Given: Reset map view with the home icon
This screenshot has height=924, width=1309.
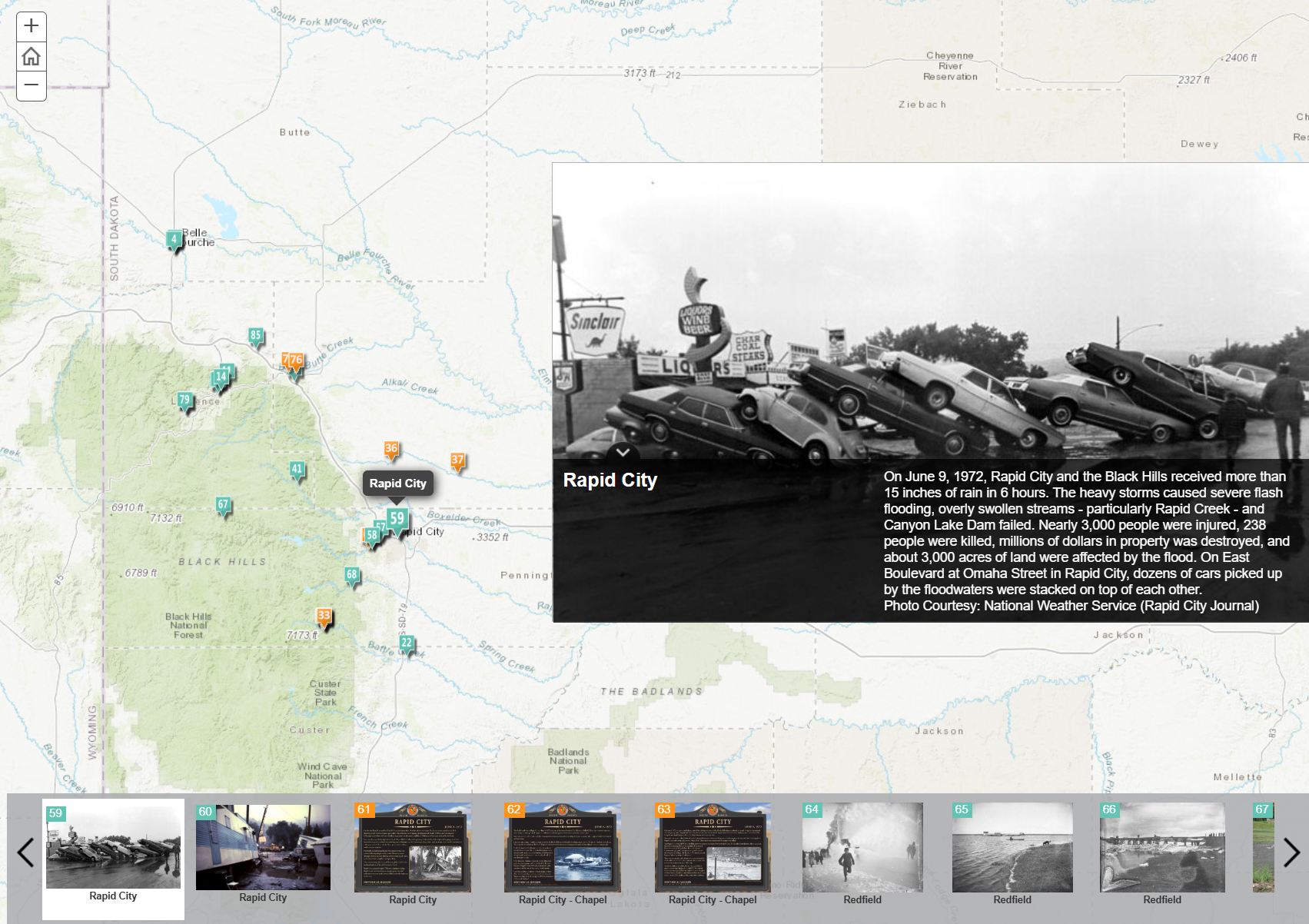Looking at the screenshot, I should 32,57.
